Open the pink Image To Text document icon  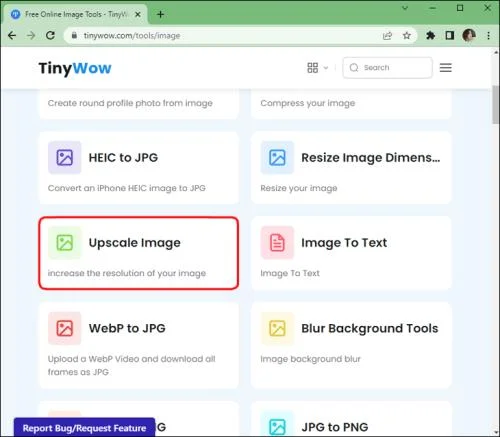point(277,243)
